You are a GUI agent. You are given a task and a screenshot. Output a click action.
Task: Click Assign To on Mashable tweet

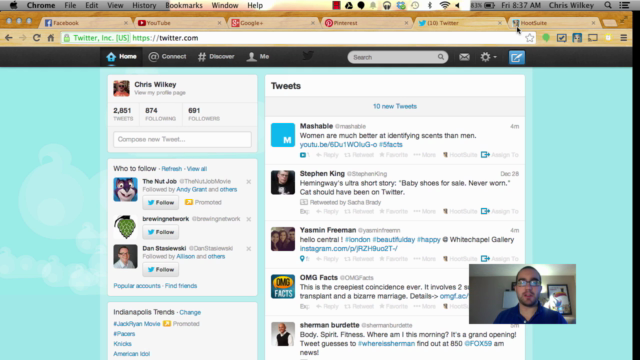(x=500, y=155)
